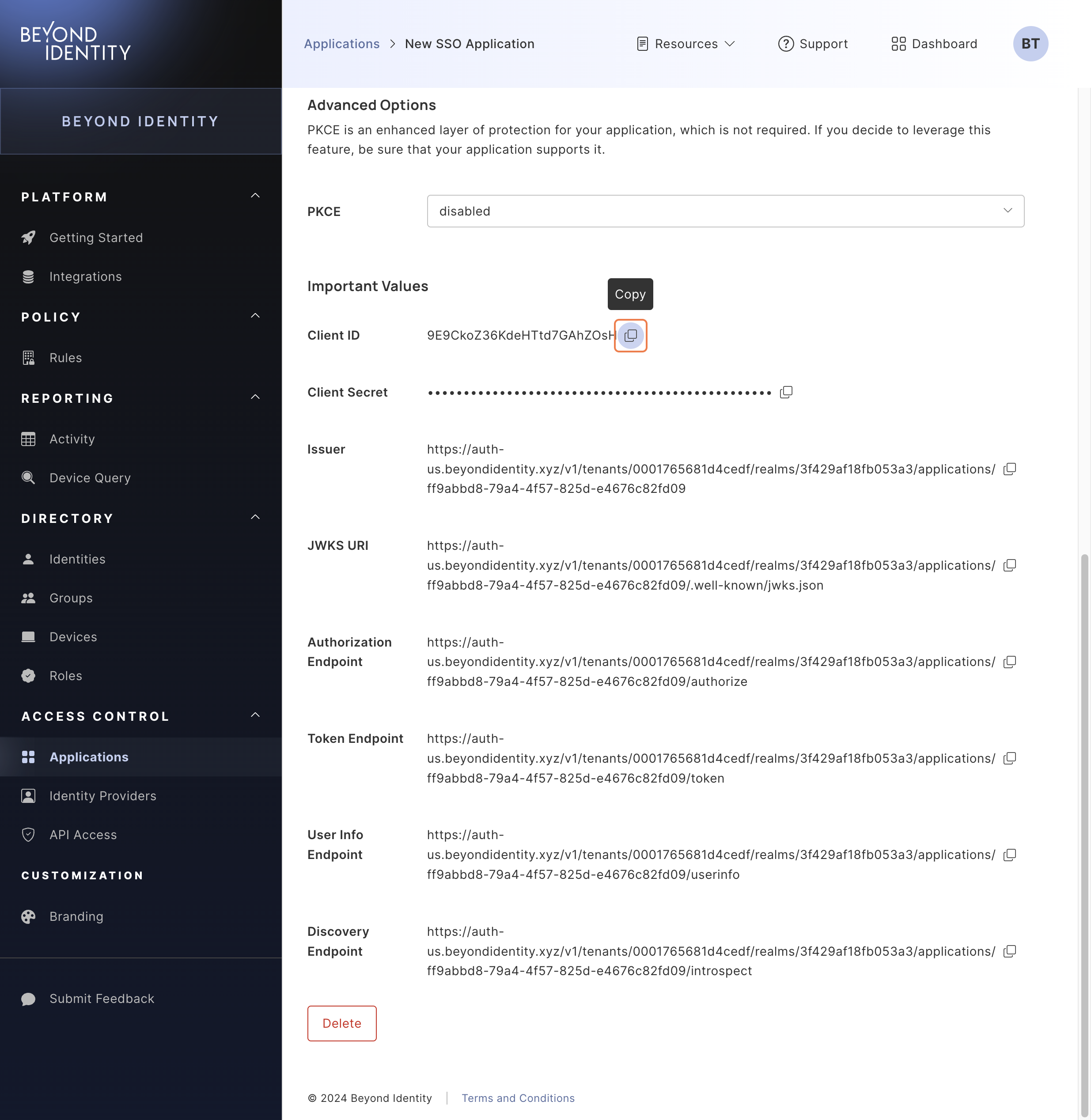1091x1120 pixels.
Task: Click the Rules building icon
Action: coord(28,357)
